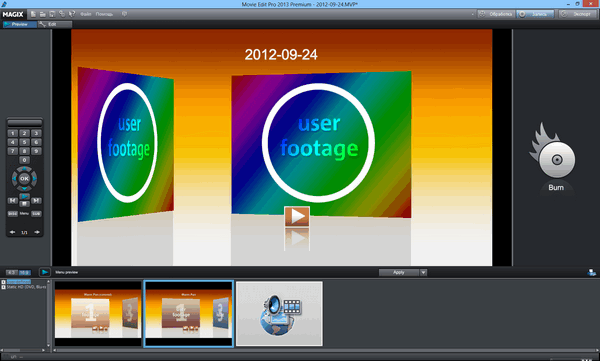600x361 pixels.
Task: Switch to the Edit tab
Action: 55,24
